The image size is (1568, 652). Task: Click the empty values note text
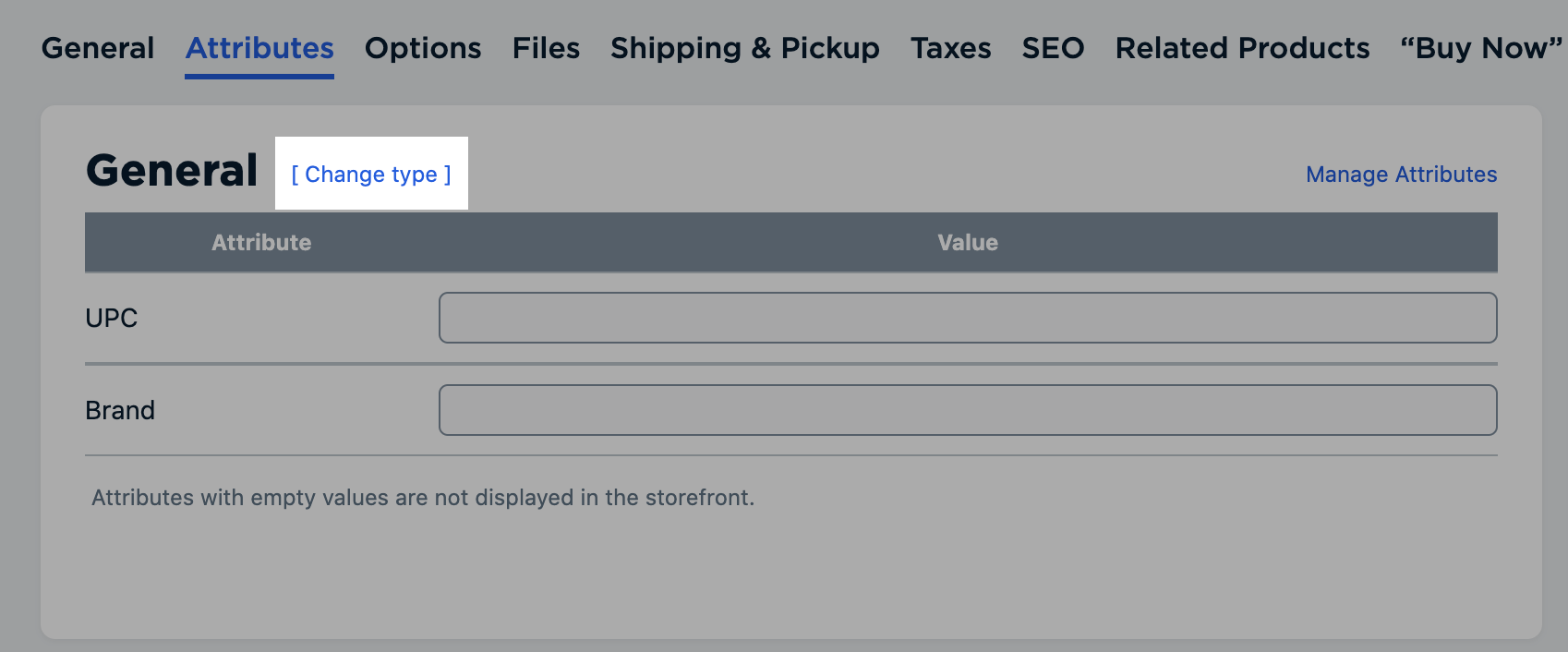coord(421,497)
